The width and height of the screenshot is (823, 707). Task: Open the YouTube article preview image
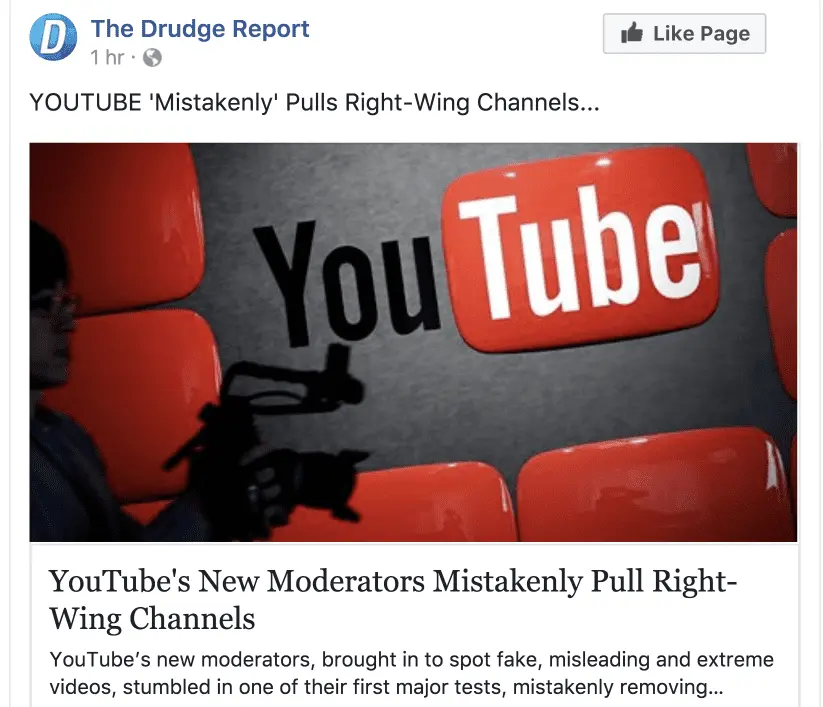[x=413, y=342]
